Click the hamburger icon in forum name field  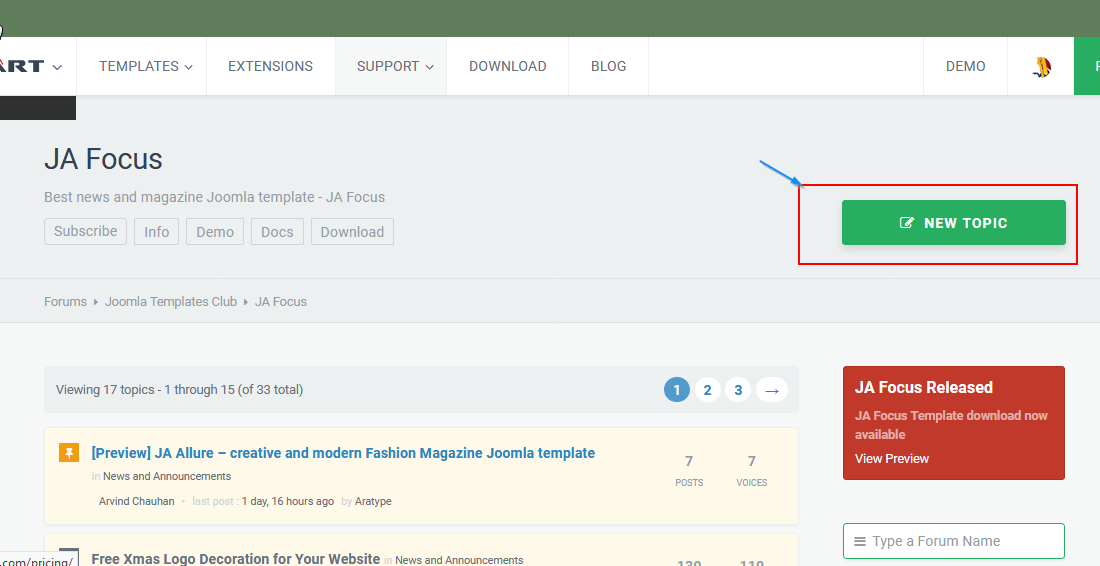pos(859,541)
